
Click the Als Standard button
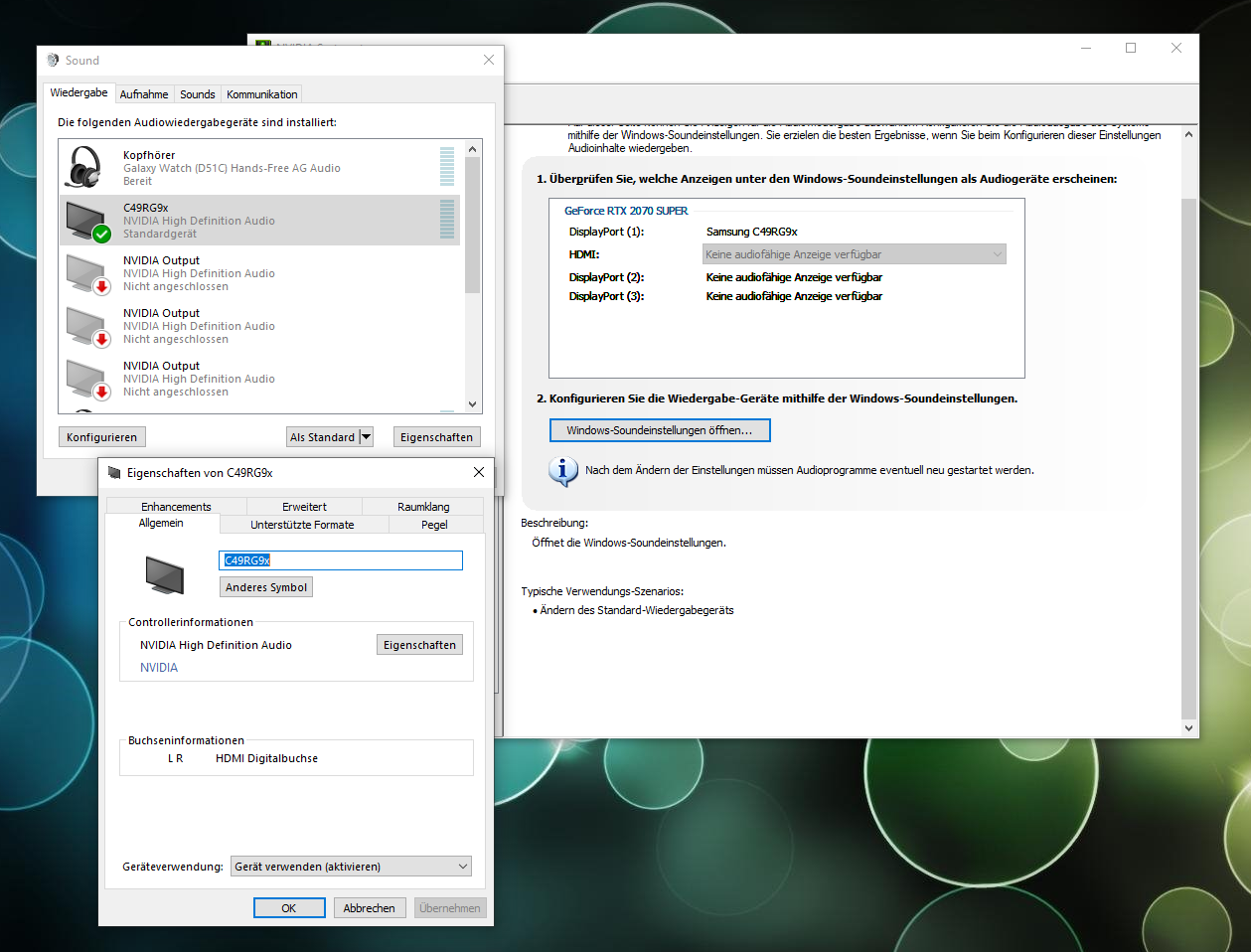322,437
